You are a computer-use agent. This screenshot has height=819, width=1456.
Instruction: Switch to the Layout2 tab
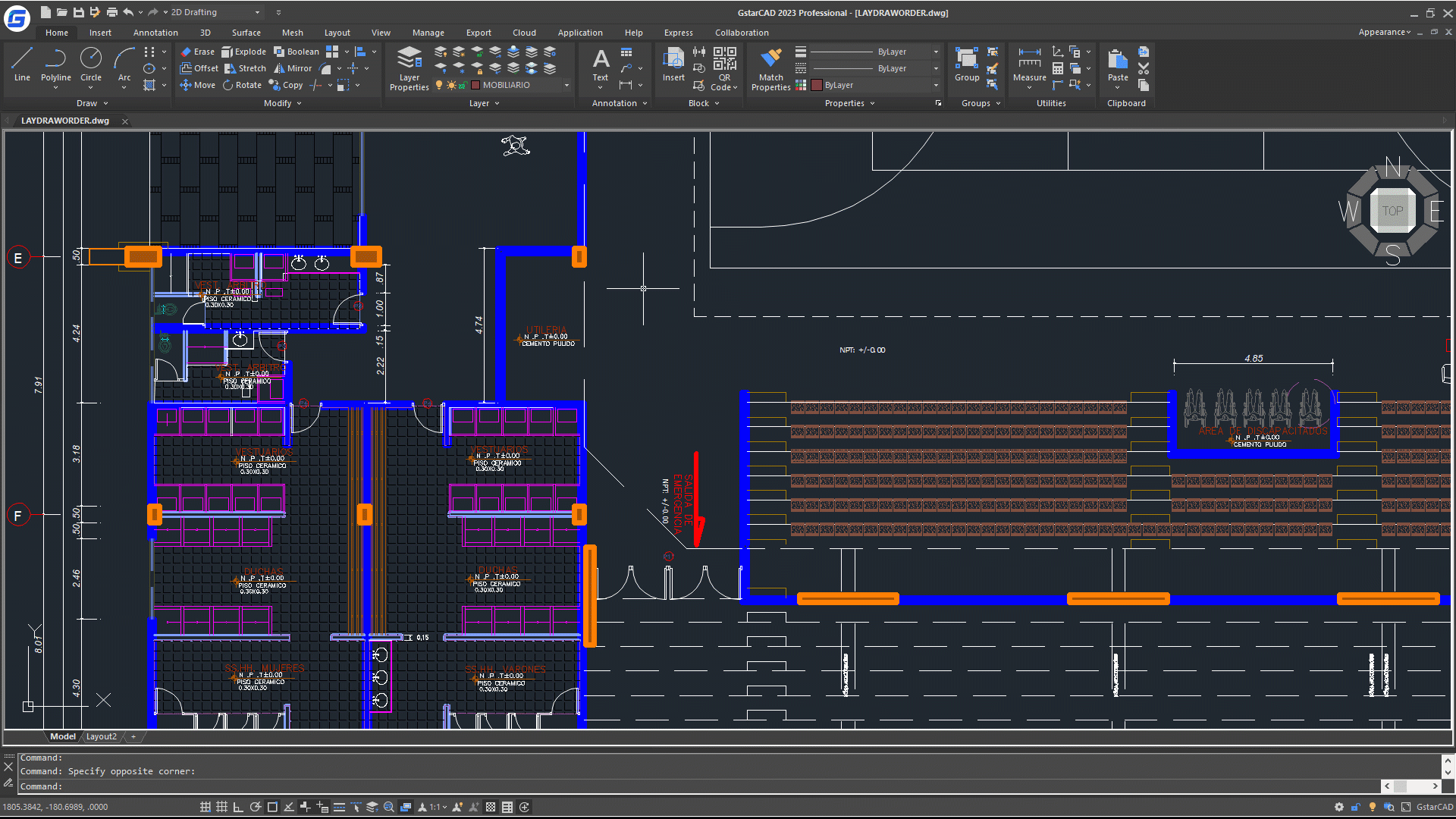[101, 736]
